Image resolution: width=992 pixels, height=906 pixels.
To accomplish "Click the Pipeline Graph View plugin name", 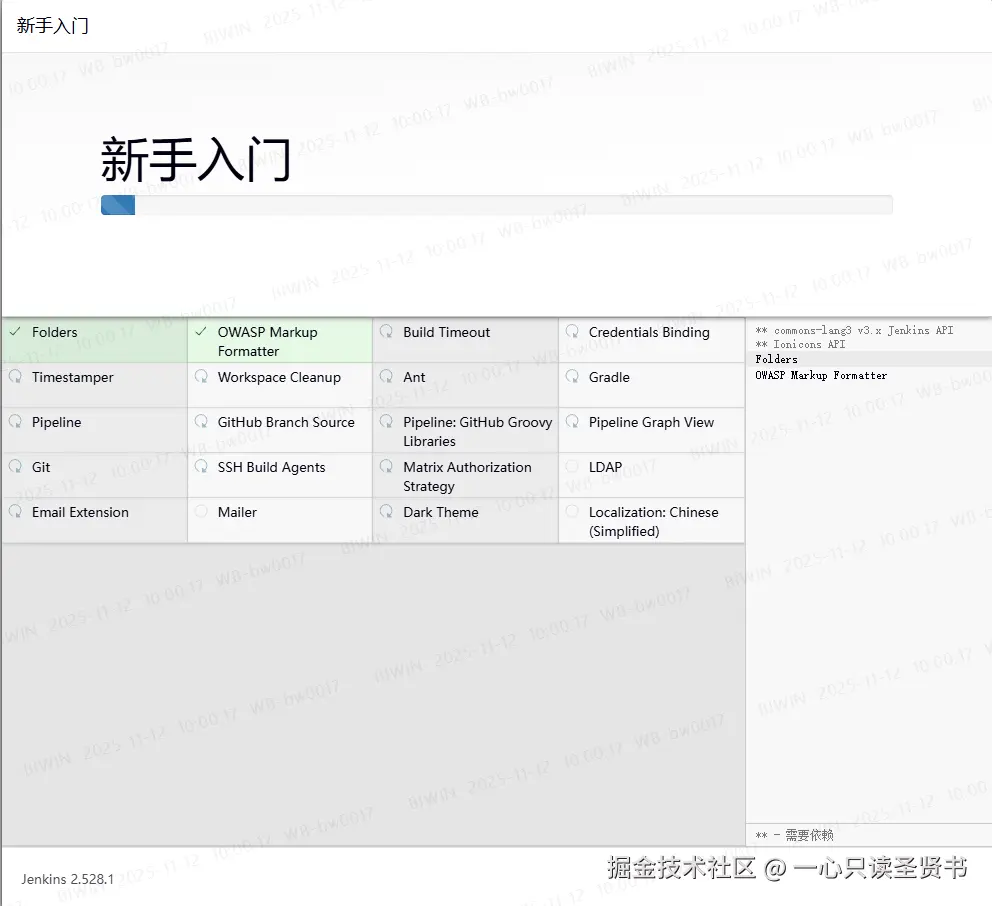I will pyautogui.click(x=651, y=422).
